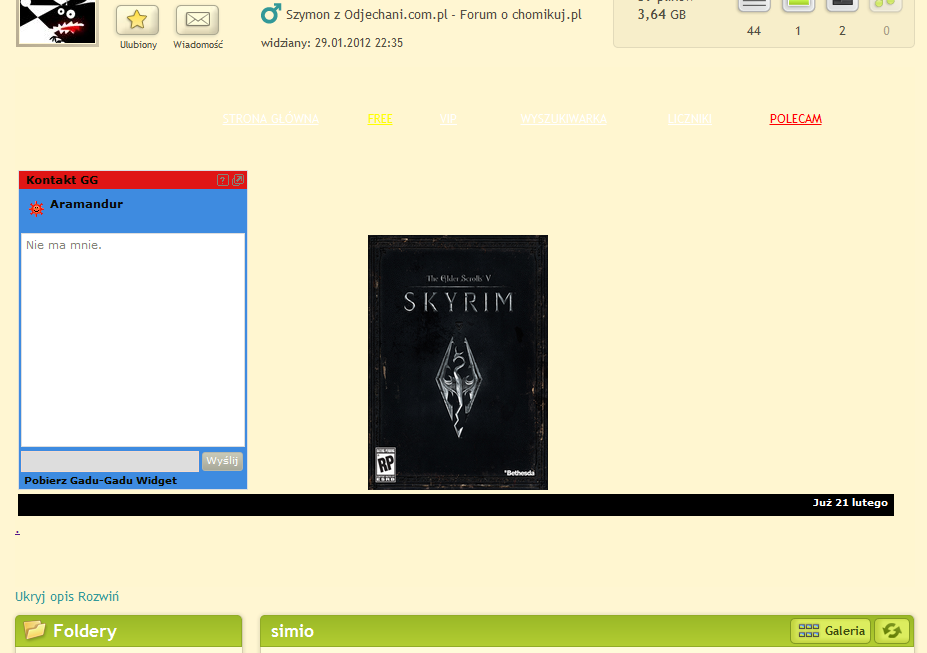Click the Aramandur contact name
Image resolution: width=927 pixels, height=653 pixels.
coord(86,204)
